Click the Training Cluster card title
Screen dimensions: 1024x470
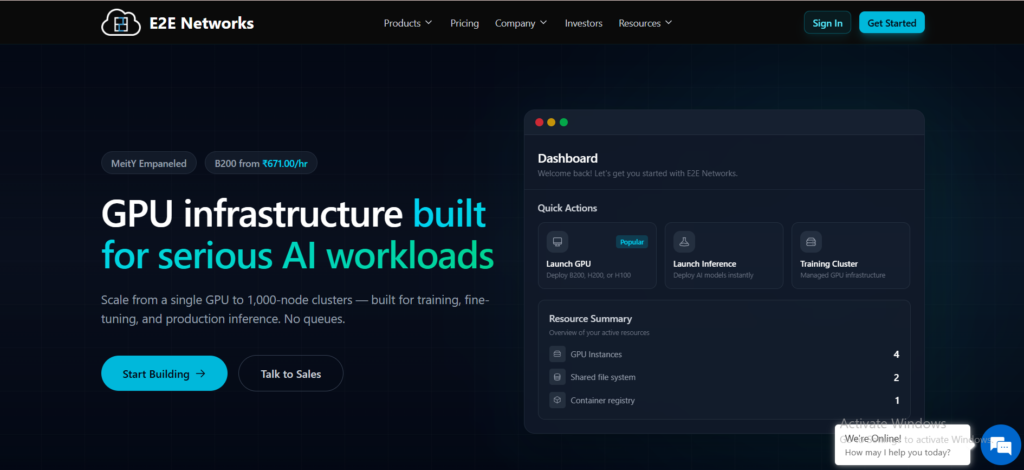829,264
